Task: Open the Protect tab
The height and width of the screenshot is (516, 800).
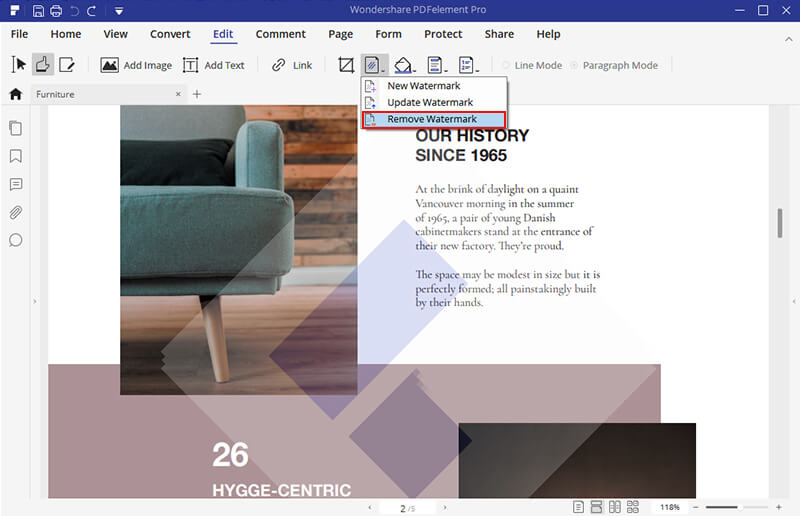Action: 443,34
